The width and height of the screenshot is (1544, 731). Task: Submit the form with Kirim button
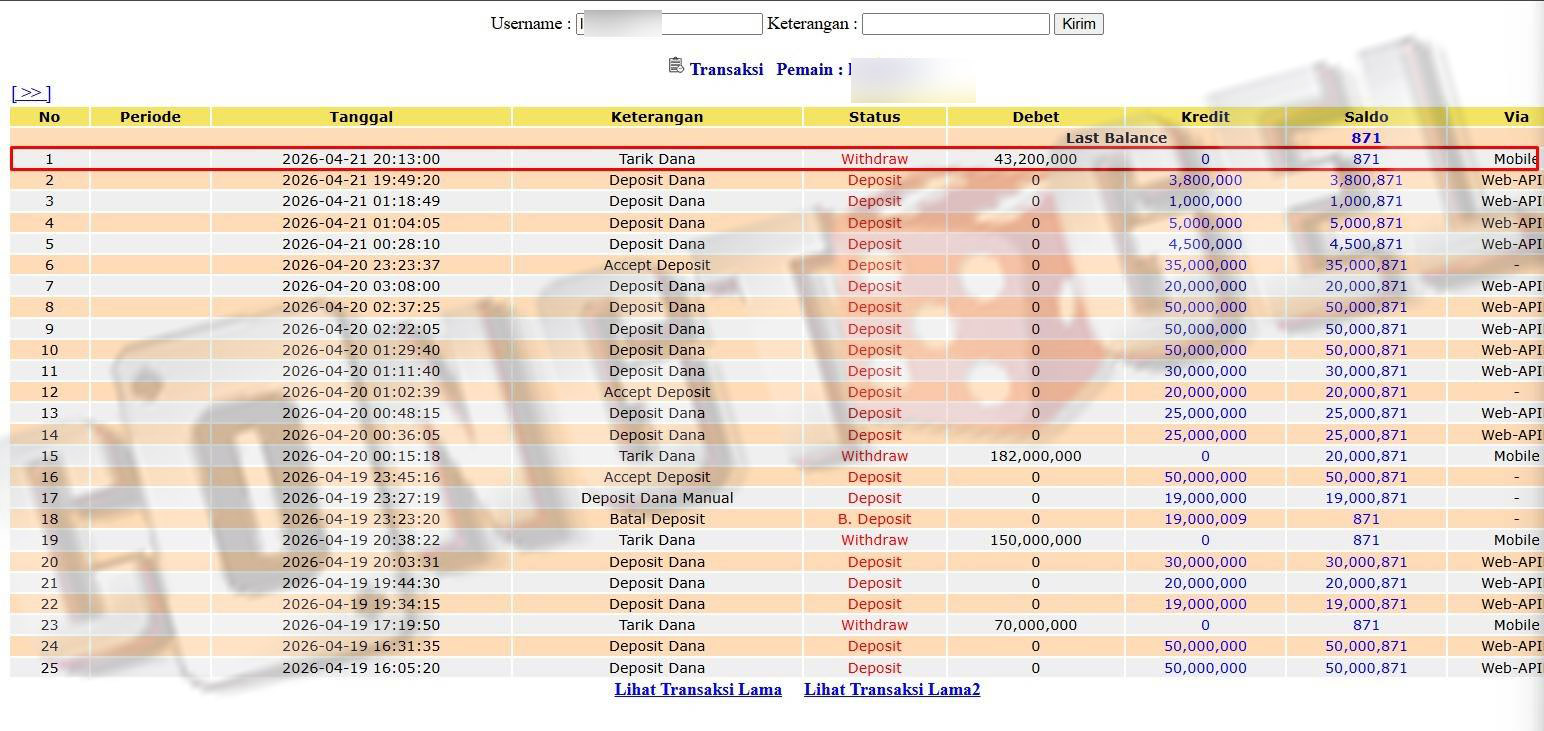pos(1078,24)
